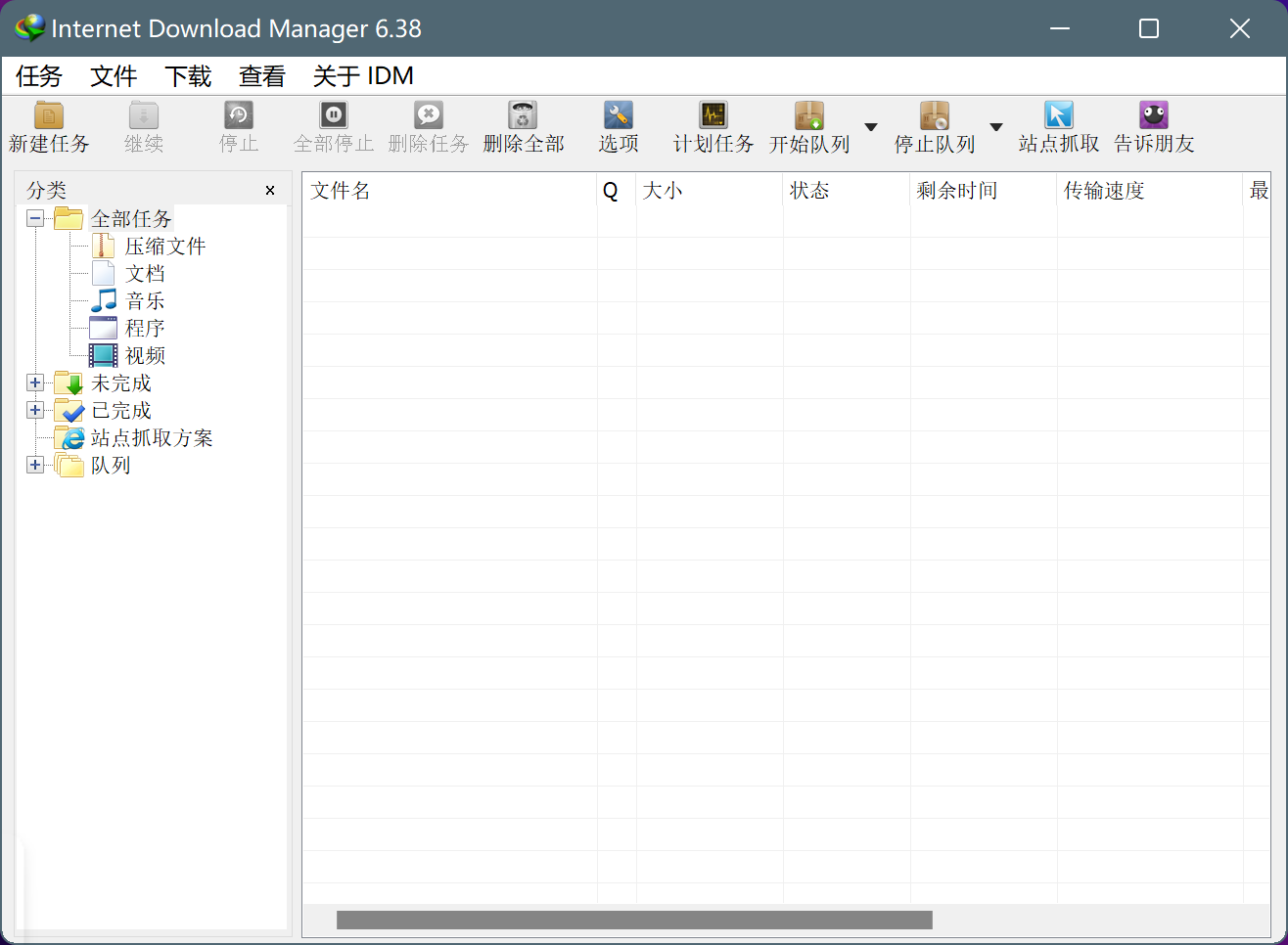1288x945 pixels.
Task: Expand the 队列 tree node
Action: (35, 465)
